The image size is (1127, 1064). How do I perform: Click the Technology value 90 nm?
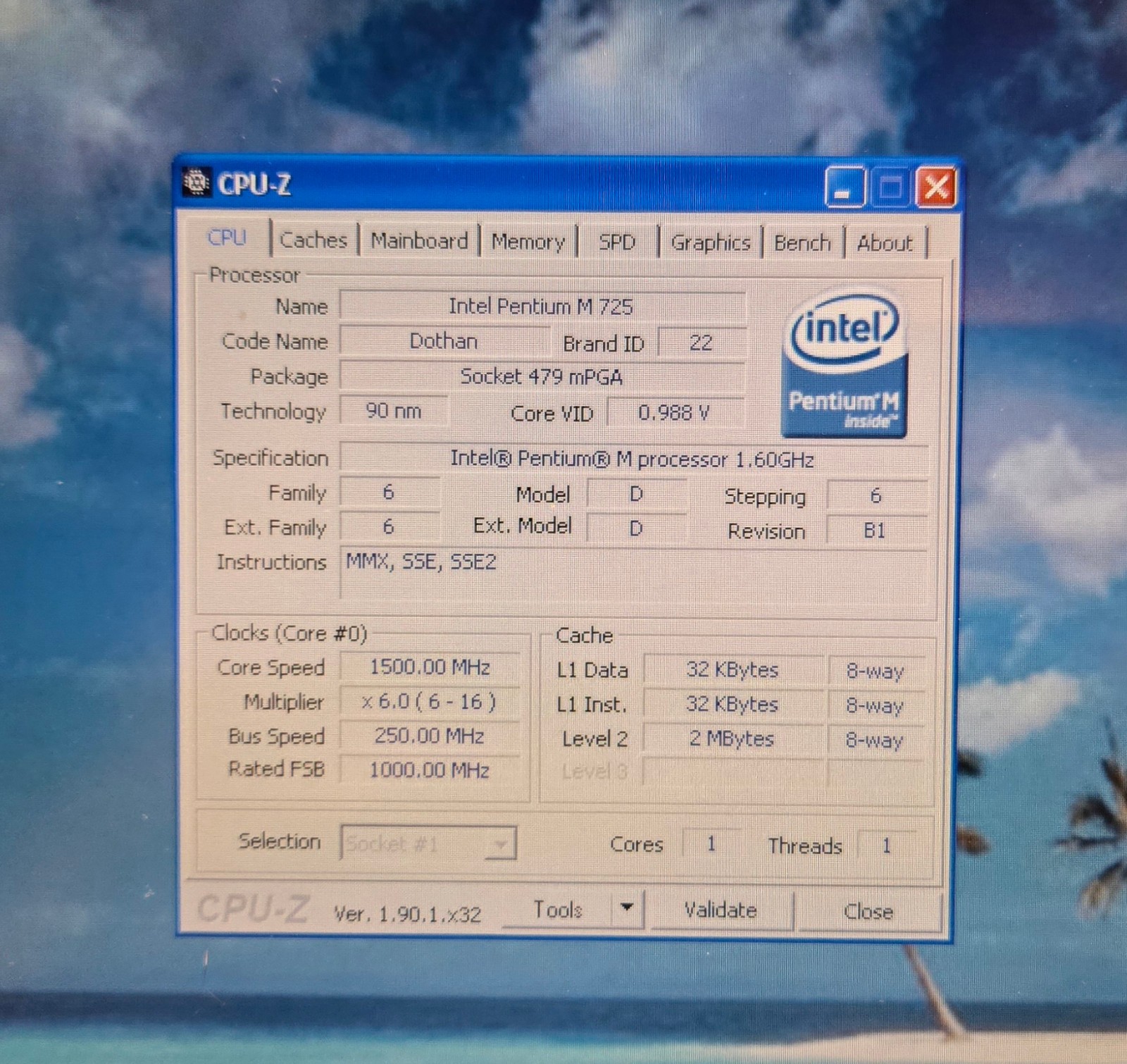point(394,411)
